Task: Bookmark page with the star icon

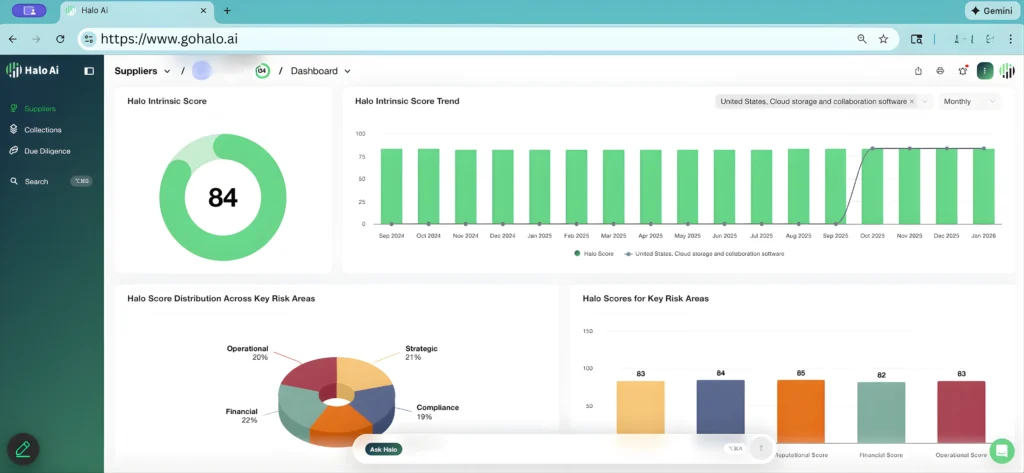Action: point(883,39)
